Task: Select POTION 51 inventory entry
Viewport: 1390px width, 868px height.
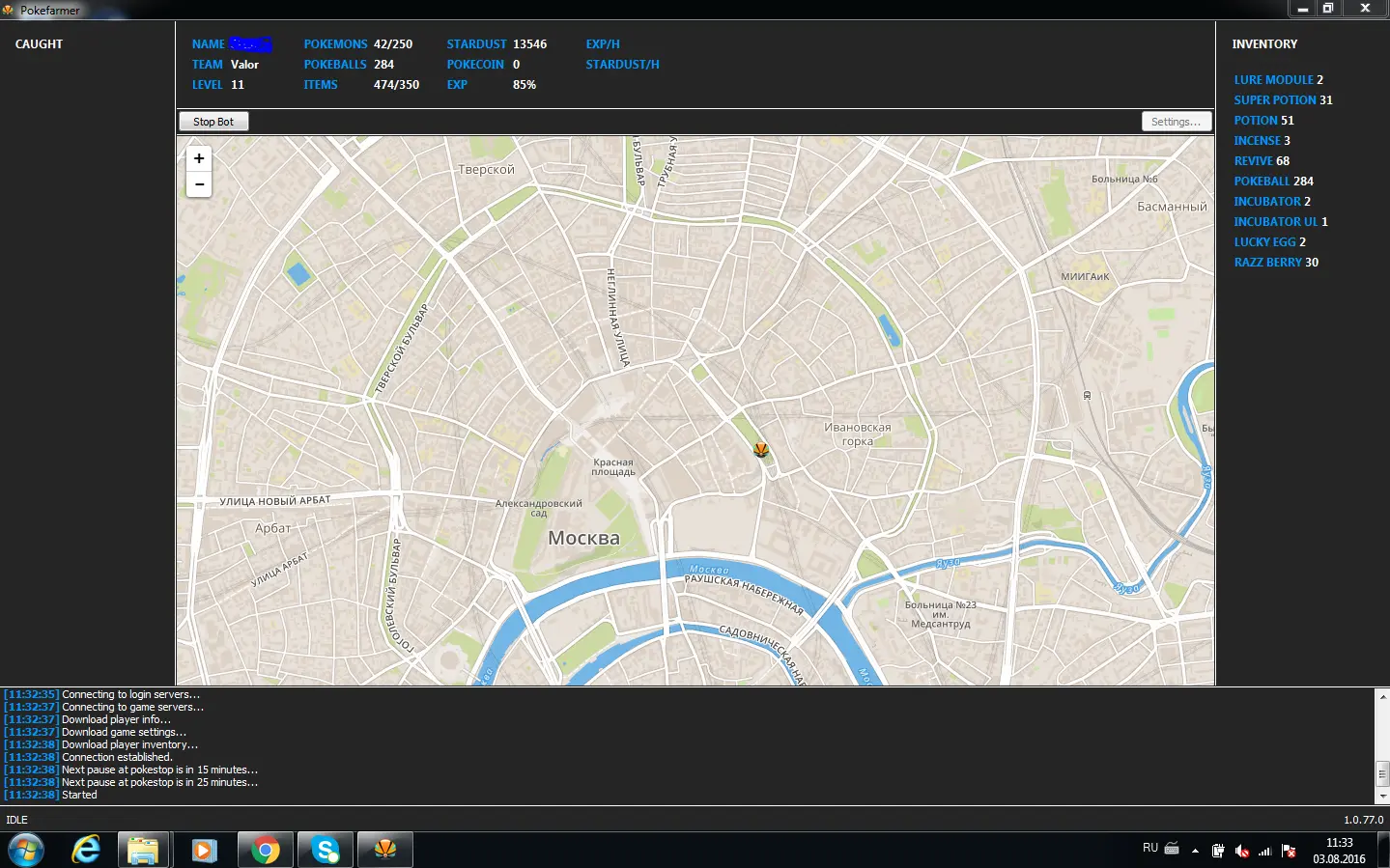Action: tap(1263, 121)
